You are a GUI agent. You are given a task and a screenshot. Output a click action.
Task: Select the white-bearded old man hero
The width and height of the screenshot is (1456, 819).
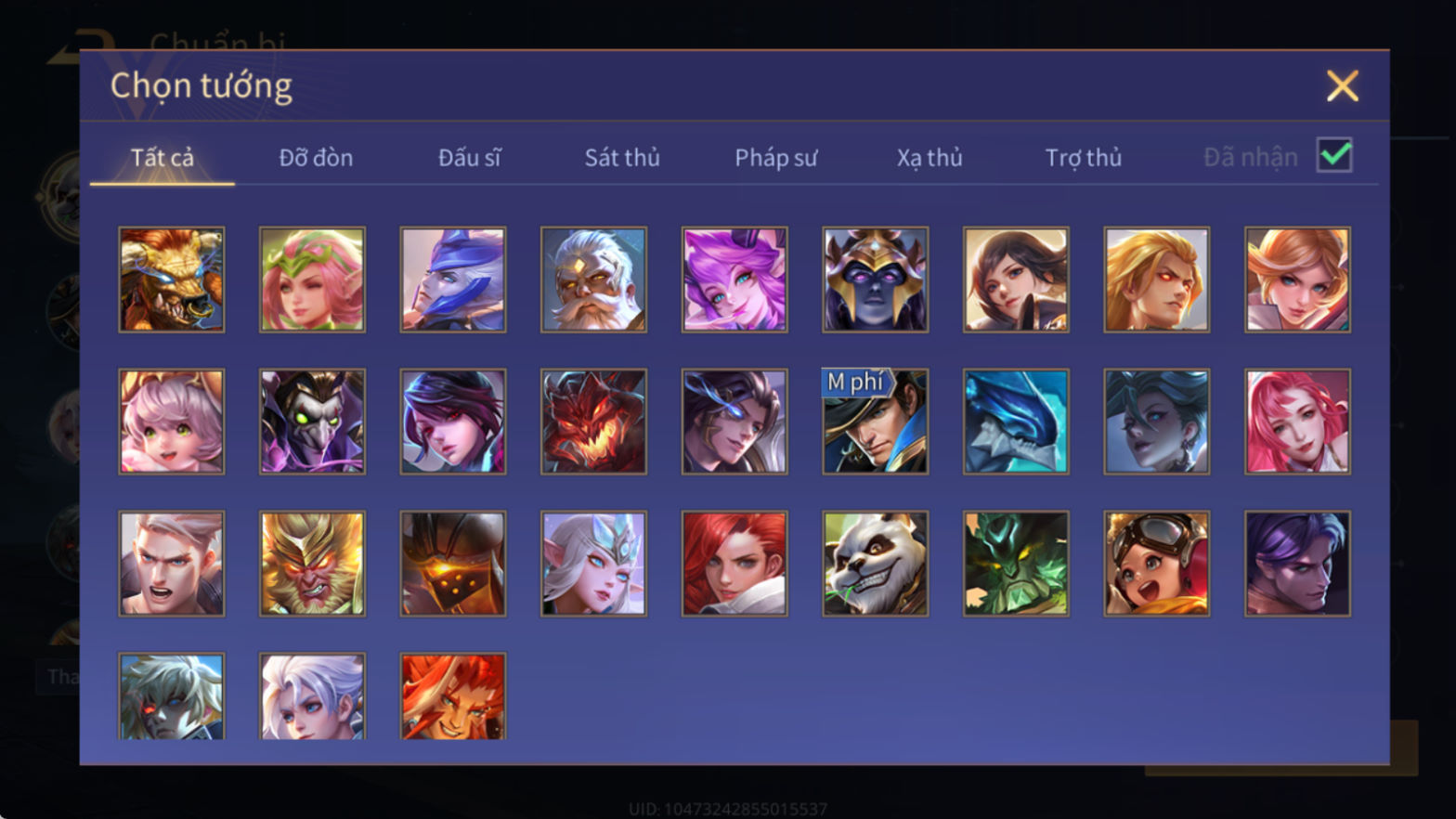[593, 279]
